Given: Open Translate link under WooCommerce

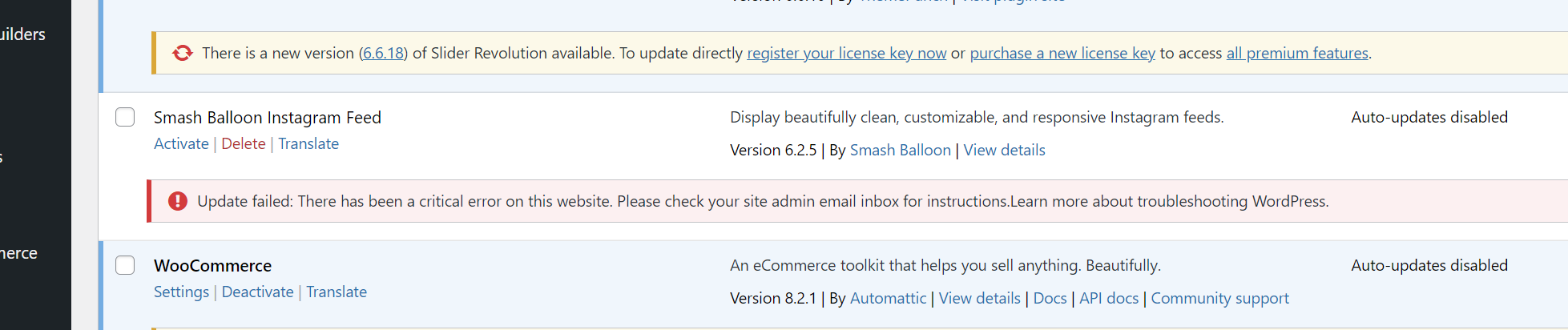Looking at the screenshot, I should coord(337,292).
